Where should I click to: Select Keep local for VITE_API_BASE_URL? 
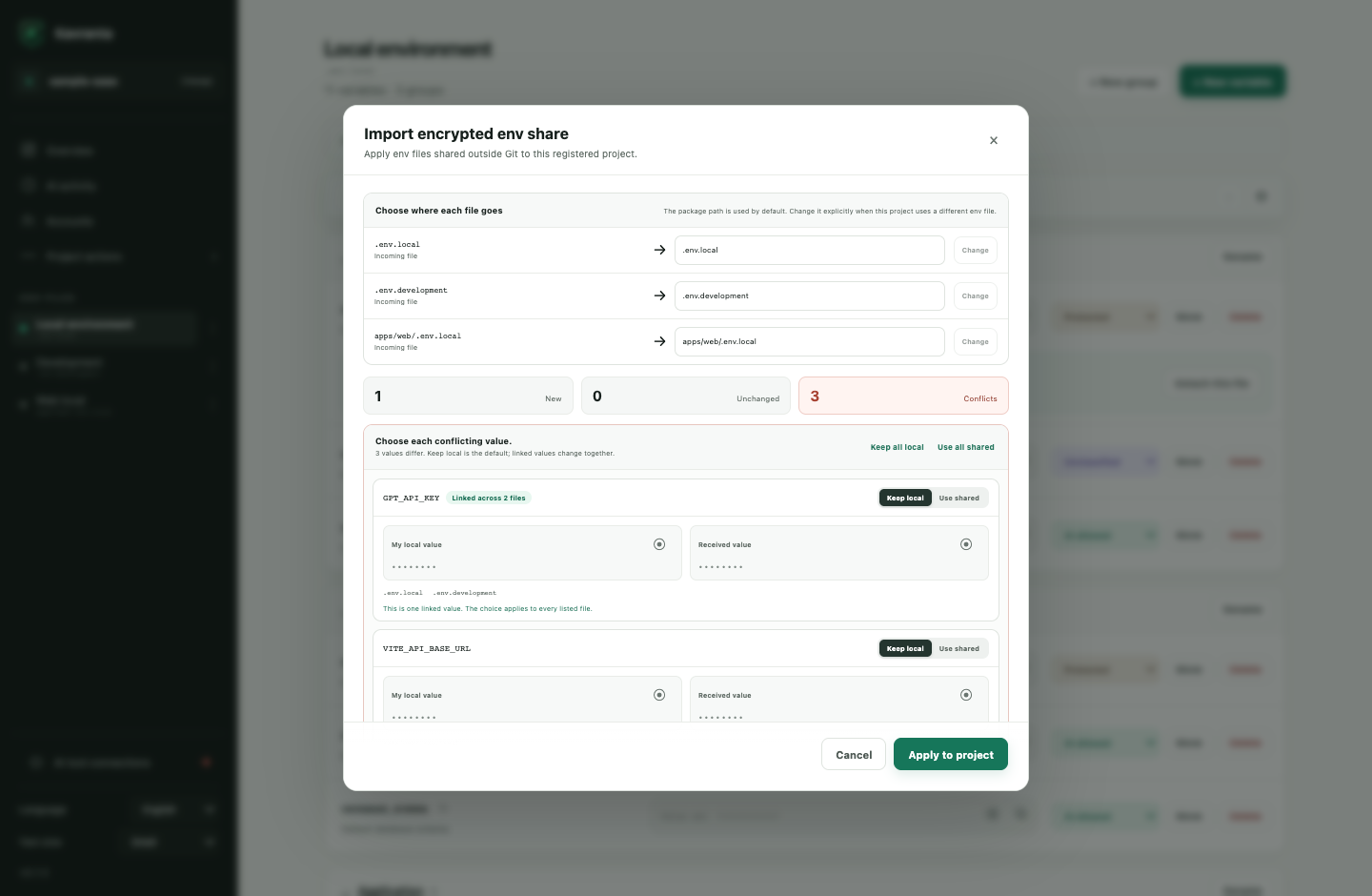(905, 648)
